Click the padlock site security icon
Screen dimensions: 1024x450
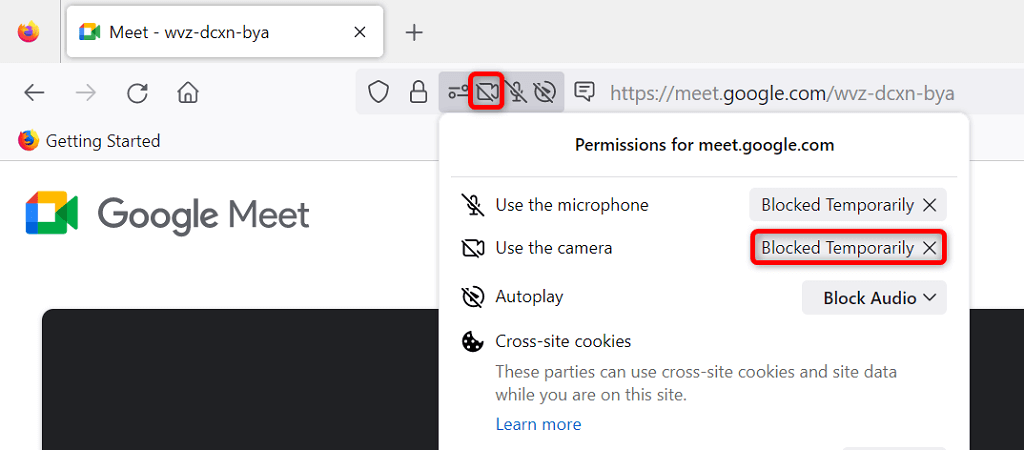point(418,92)
